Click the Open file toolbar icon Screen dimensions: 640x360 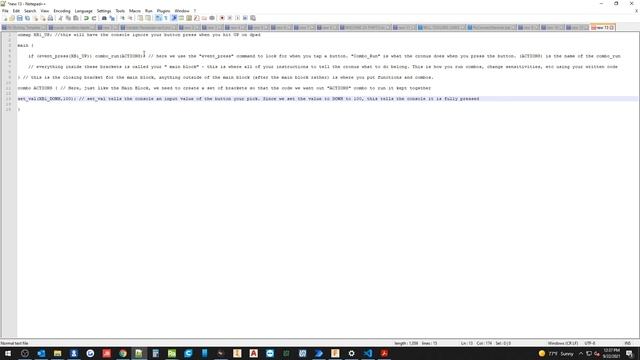click(x=12, y=18)
